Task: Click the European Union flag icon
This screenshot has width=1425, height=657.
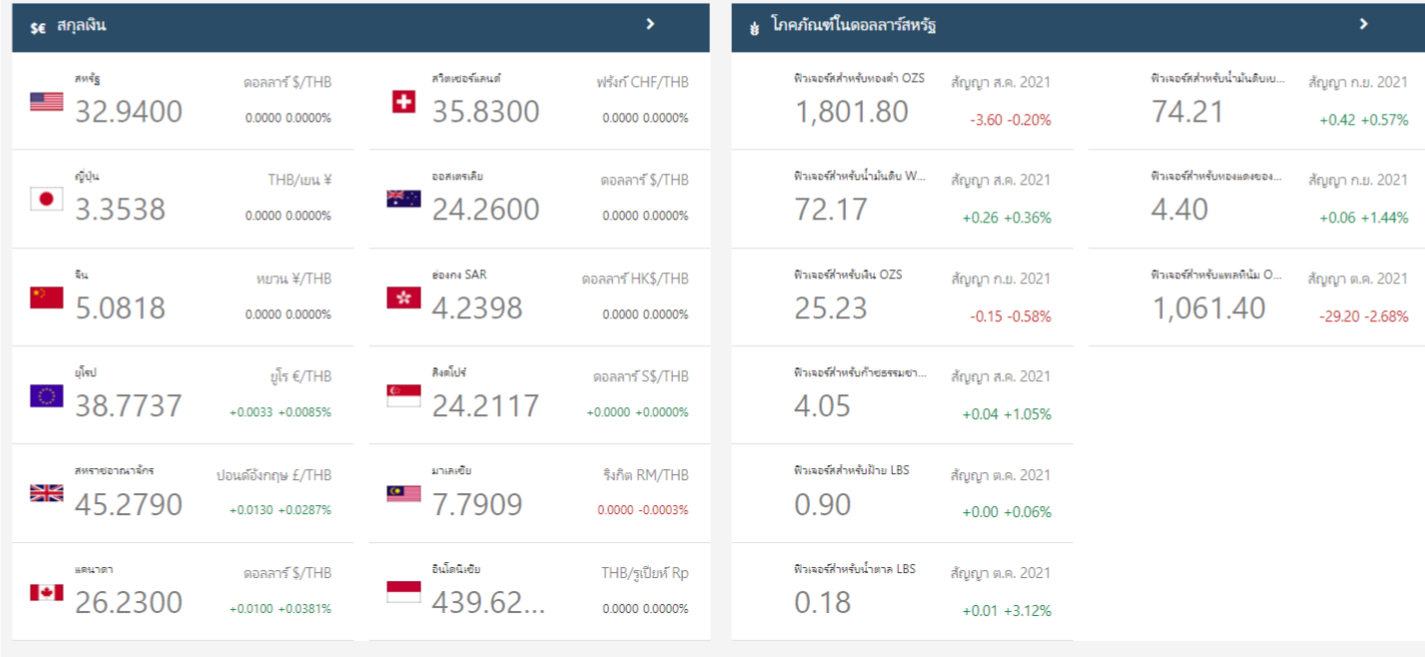Action: tap(47, 395)
